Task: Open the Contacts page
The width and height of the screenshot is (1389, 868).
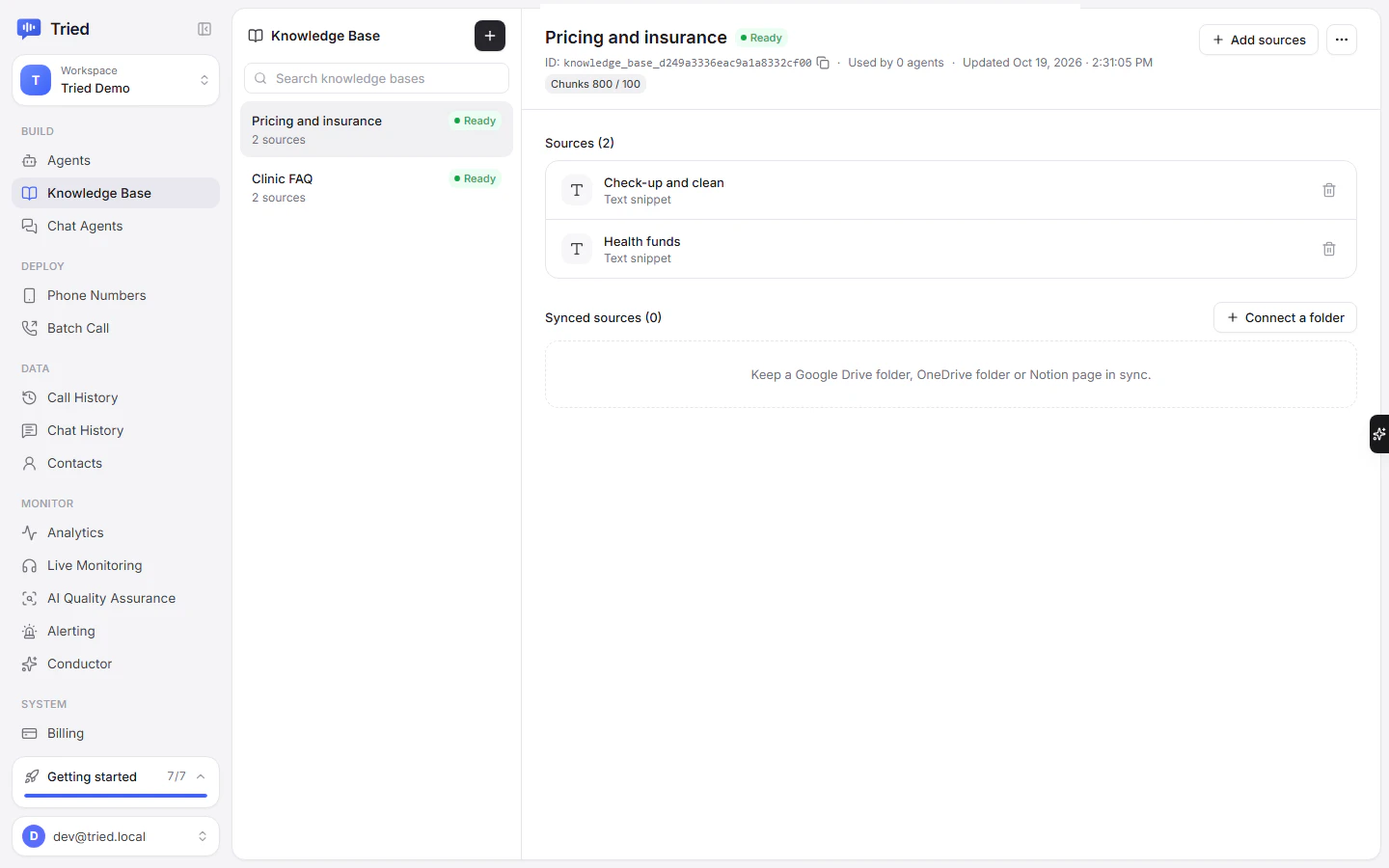Action: coord(116,463)
